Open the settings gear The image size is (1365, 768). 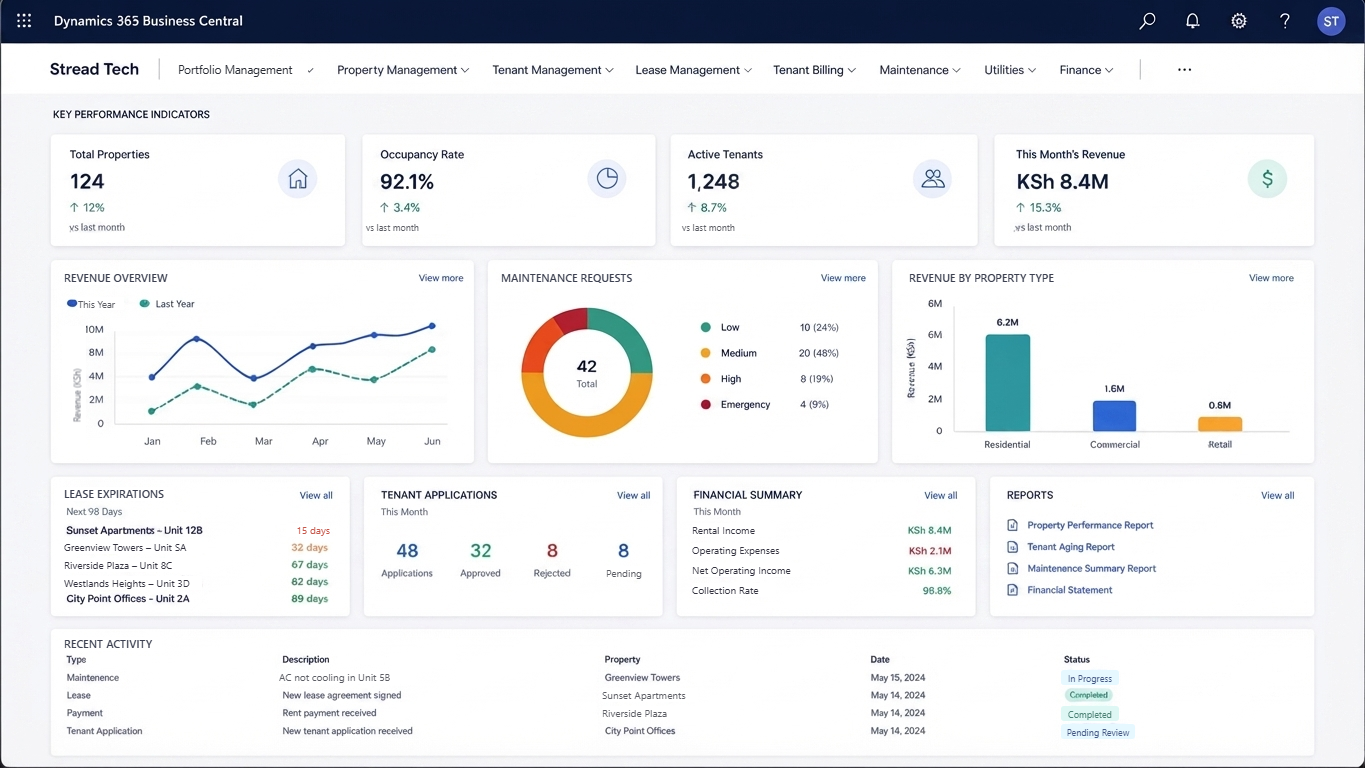coord(1239,21)
